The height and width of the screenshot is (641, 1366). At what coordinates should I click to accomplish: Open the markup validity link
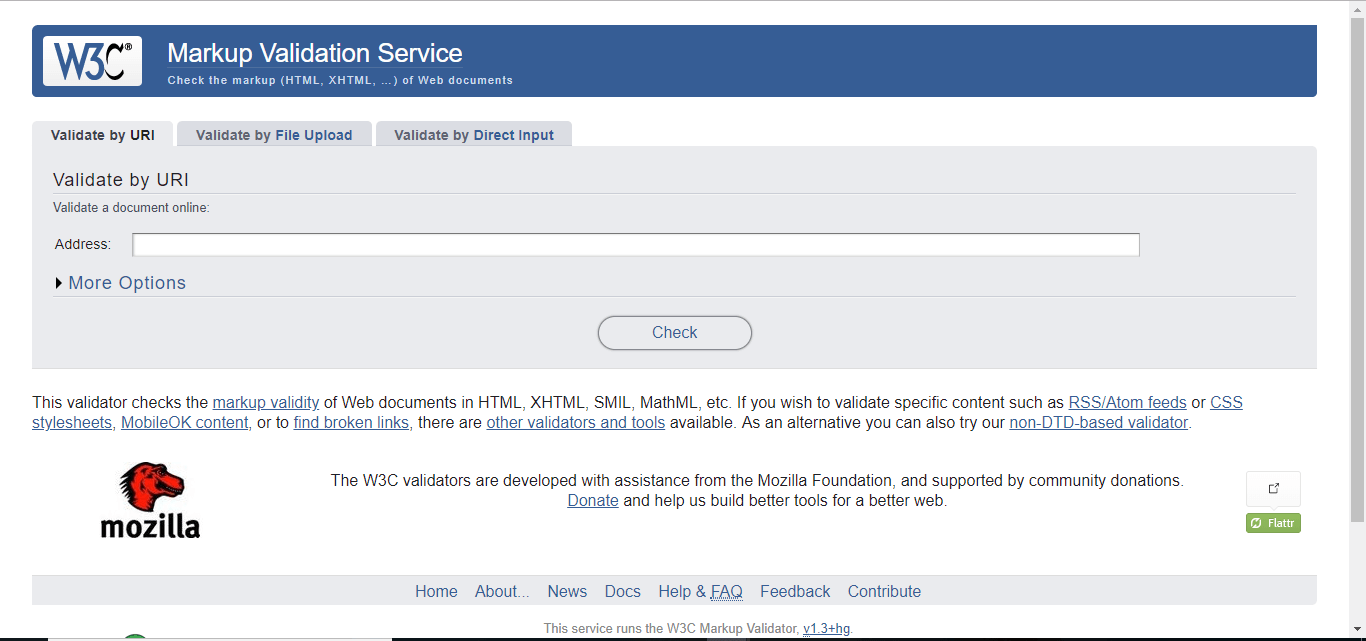point(265,403)
